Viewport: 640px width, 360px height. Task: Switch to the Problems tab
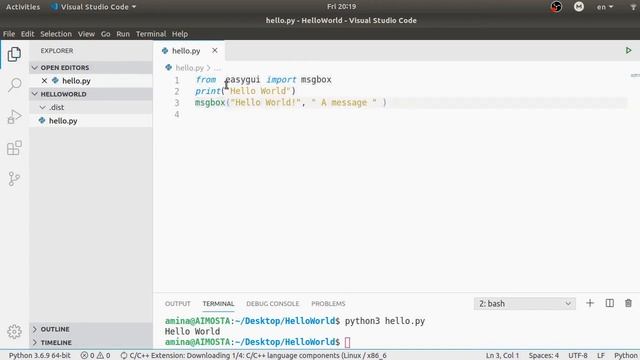click(x=328, y=304)
